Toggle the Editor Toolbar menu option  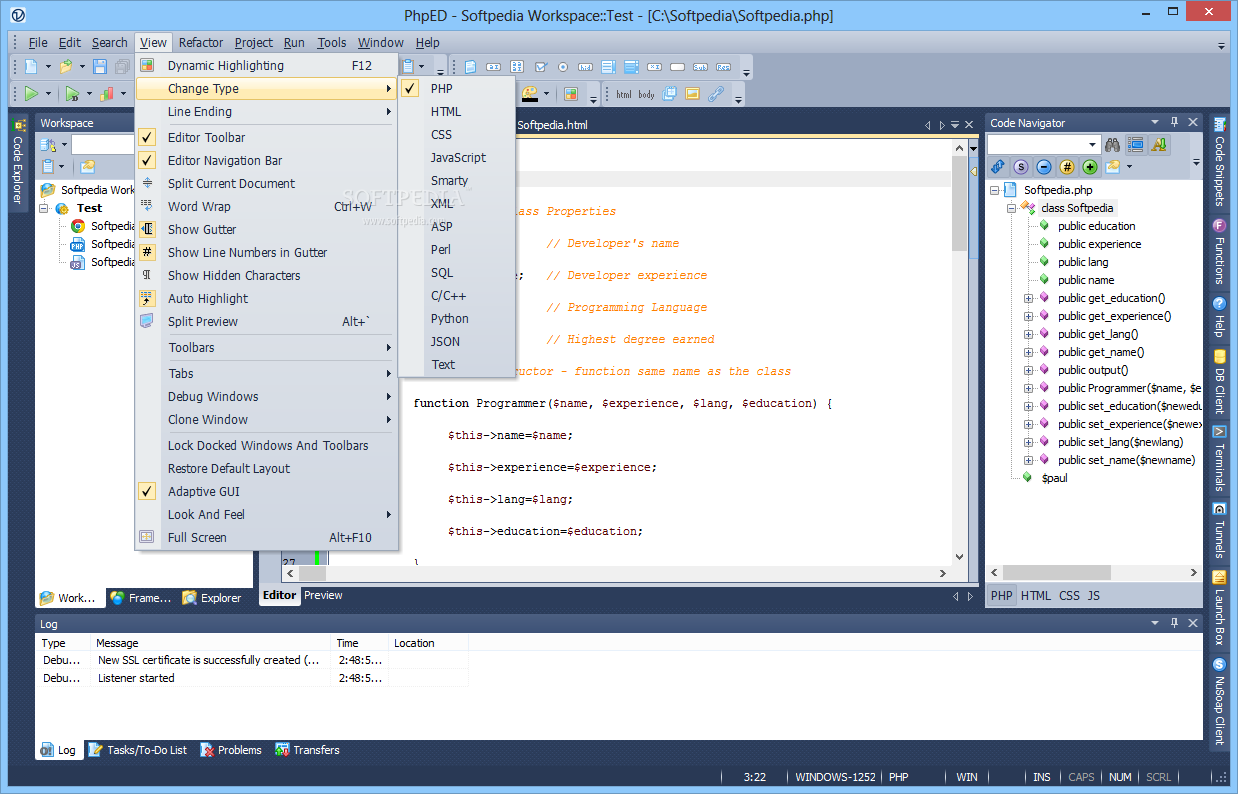tap(267, 138)
